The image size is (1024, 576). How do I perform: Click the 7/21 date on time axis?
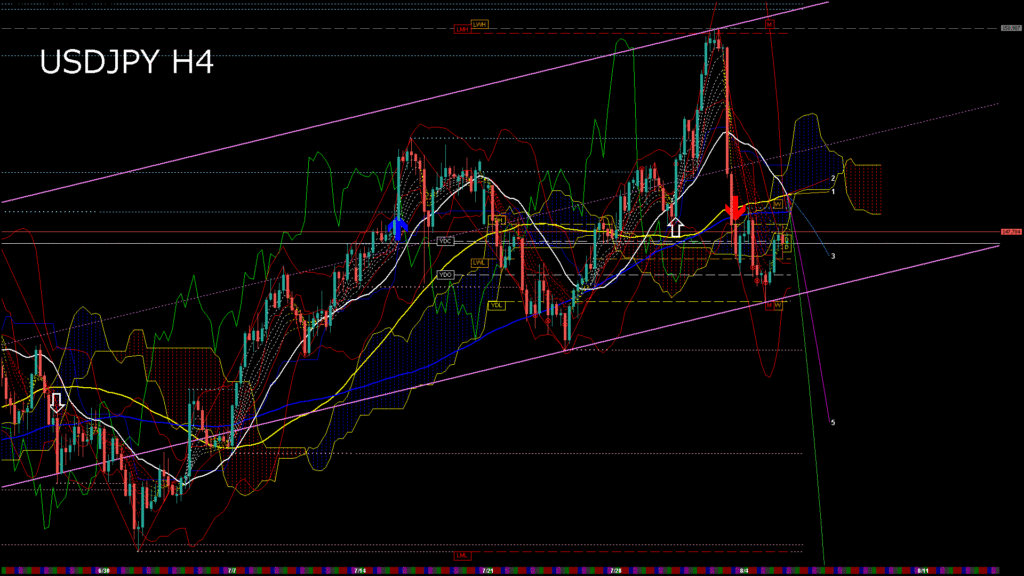487,570
